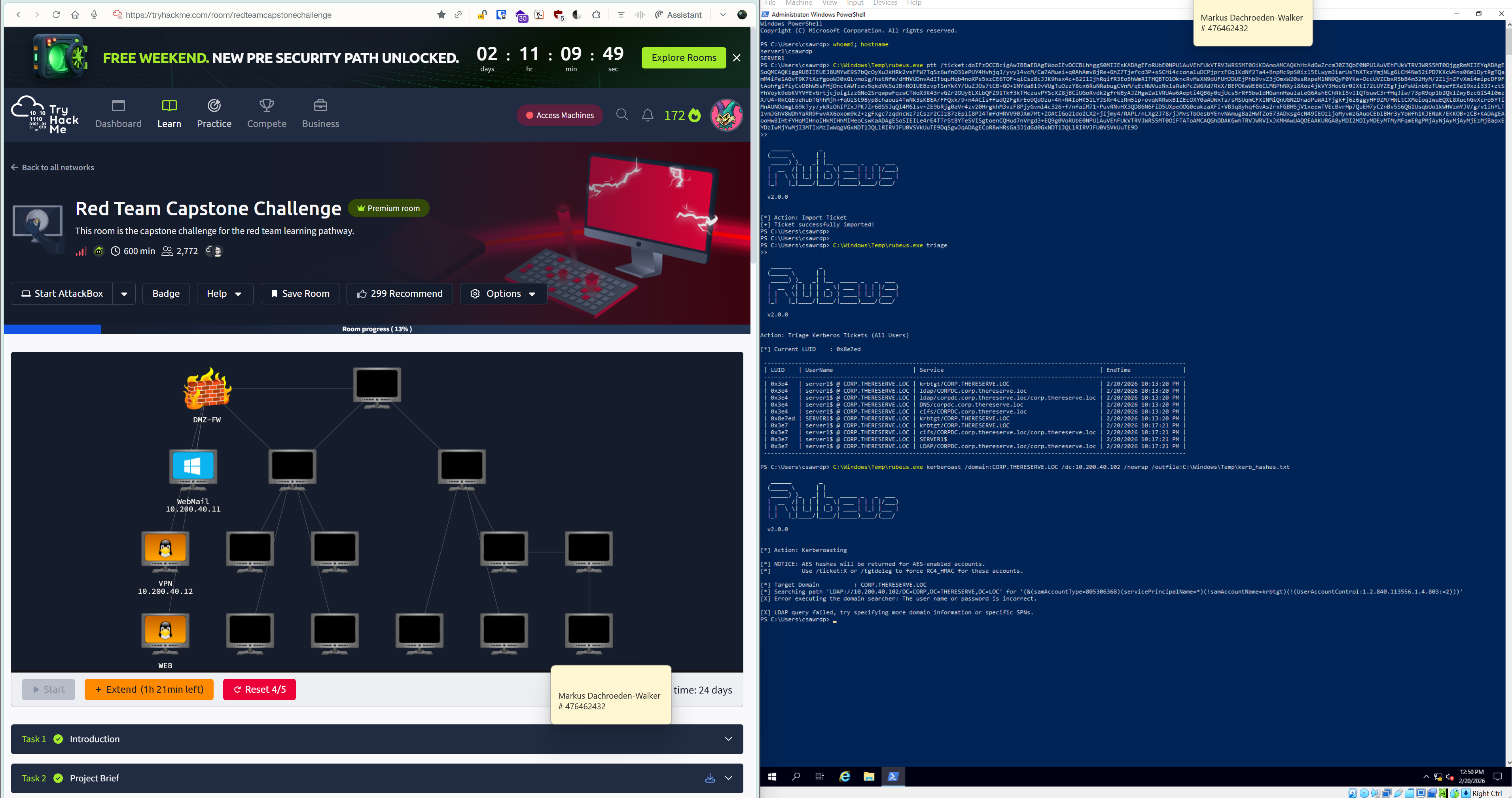Switch to the Practice navigation tab
Viewport: 1512px width, 798px height.
click(x=214, y=114)
